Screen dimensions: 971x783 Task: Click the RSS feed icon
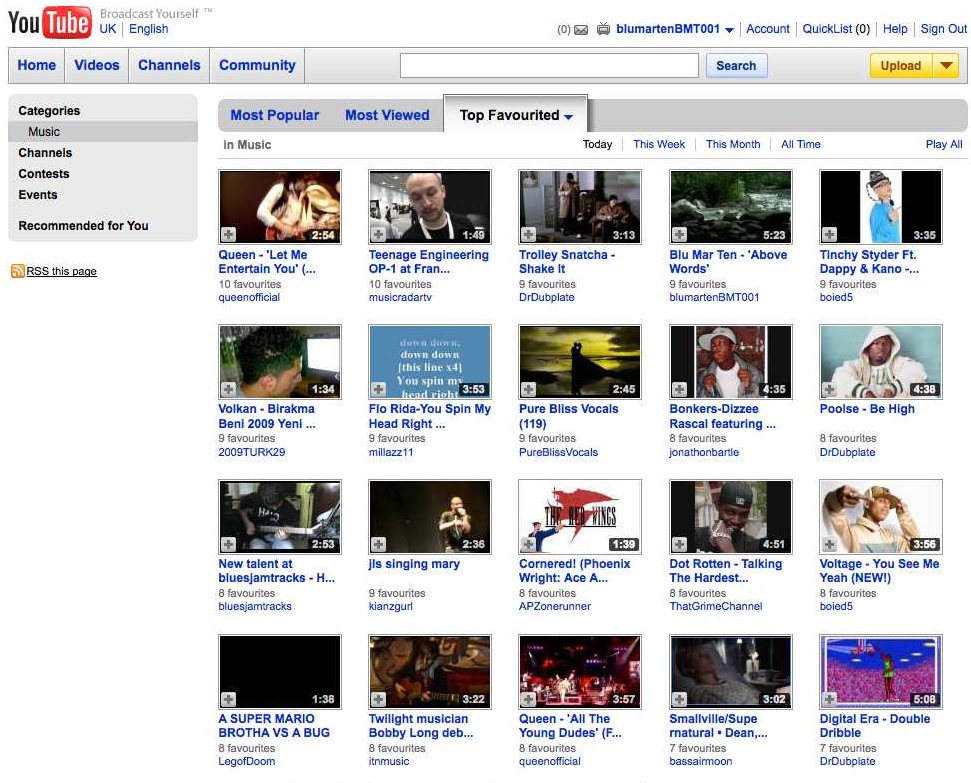(x=17, y=271)
